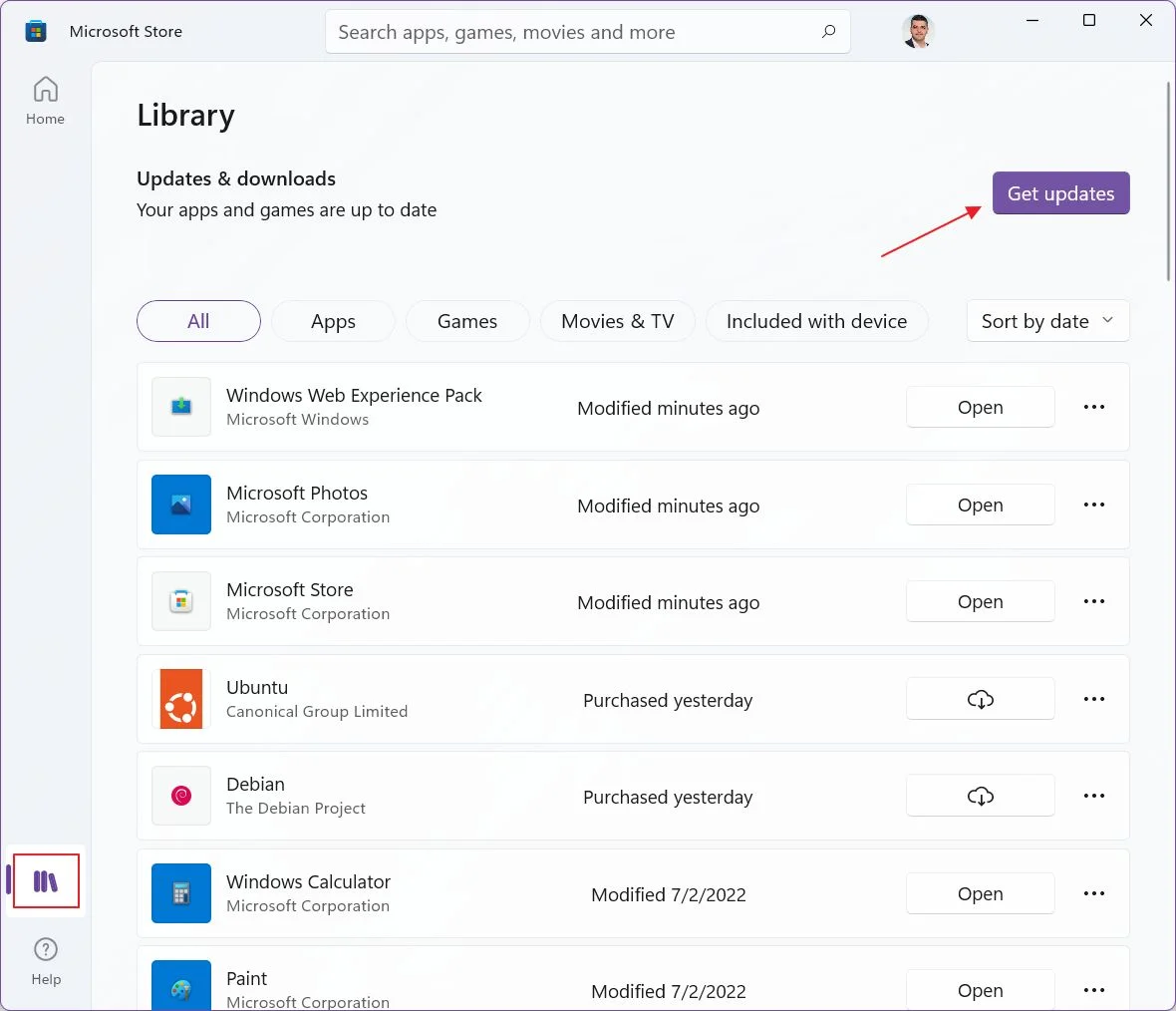Screen dimensions: 1176x1011
Task: Minimize the Microsoft Store window
Action: pos(1032,20)
